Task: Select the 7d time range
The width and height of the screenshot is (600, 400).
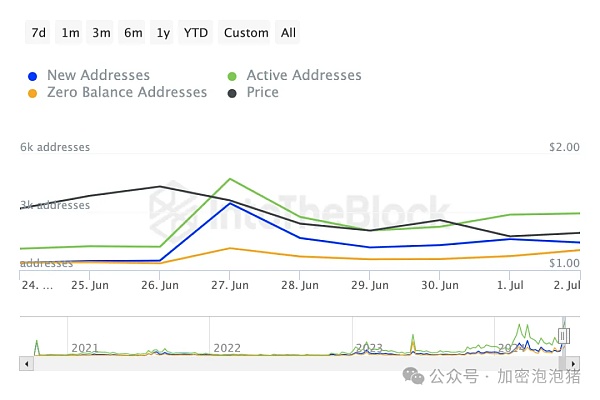Action: tap(38, 33)
